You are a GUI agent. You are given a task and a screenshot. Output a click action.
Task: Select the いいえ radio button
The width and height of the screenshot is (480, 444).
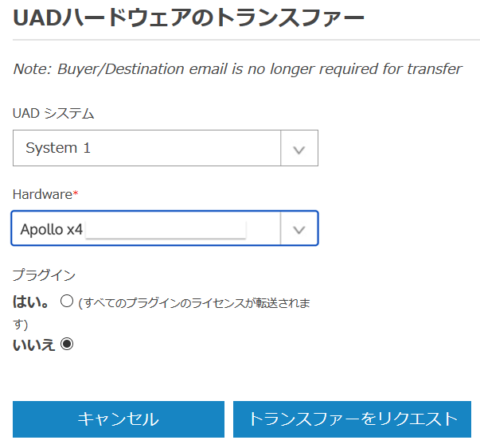coord(67,344)
